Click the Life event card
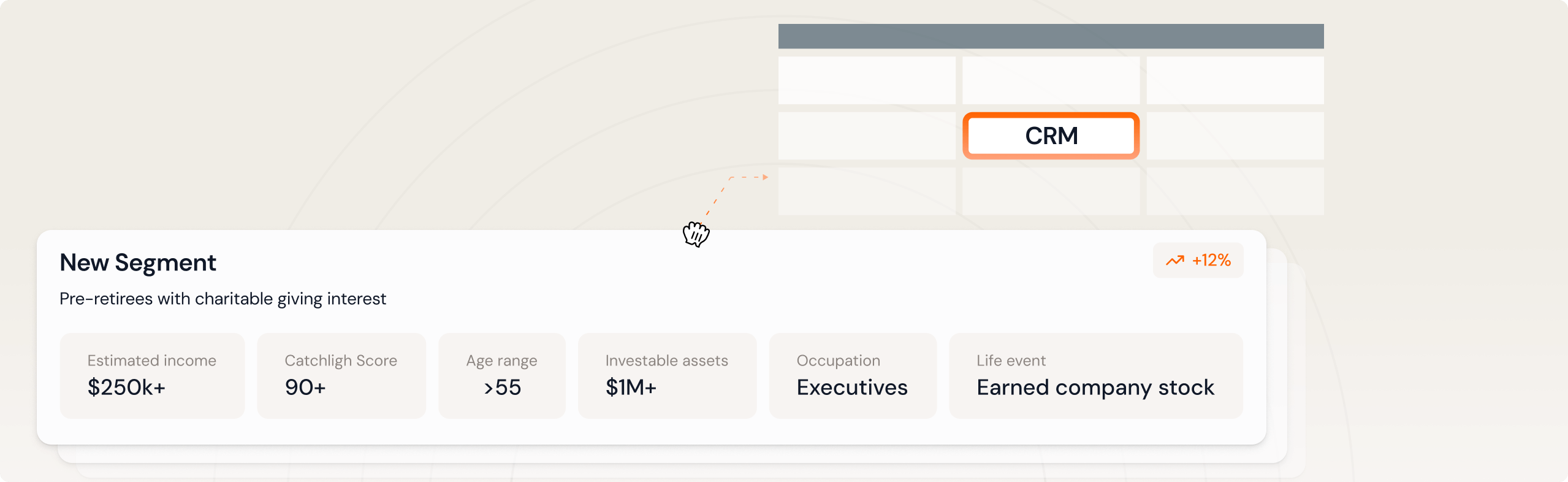 [1095, 375]
